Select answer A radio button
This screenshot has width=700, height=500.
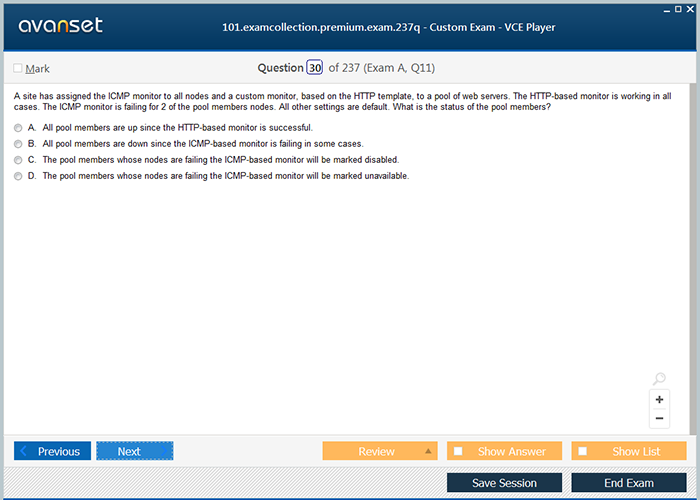[18, 128]
